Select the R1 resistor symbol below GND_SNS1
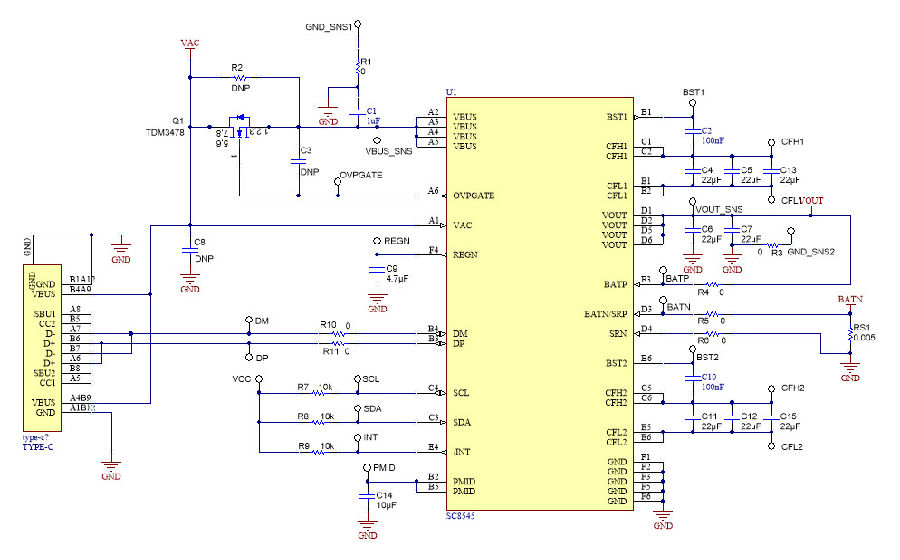 click(x=359, y=69)
